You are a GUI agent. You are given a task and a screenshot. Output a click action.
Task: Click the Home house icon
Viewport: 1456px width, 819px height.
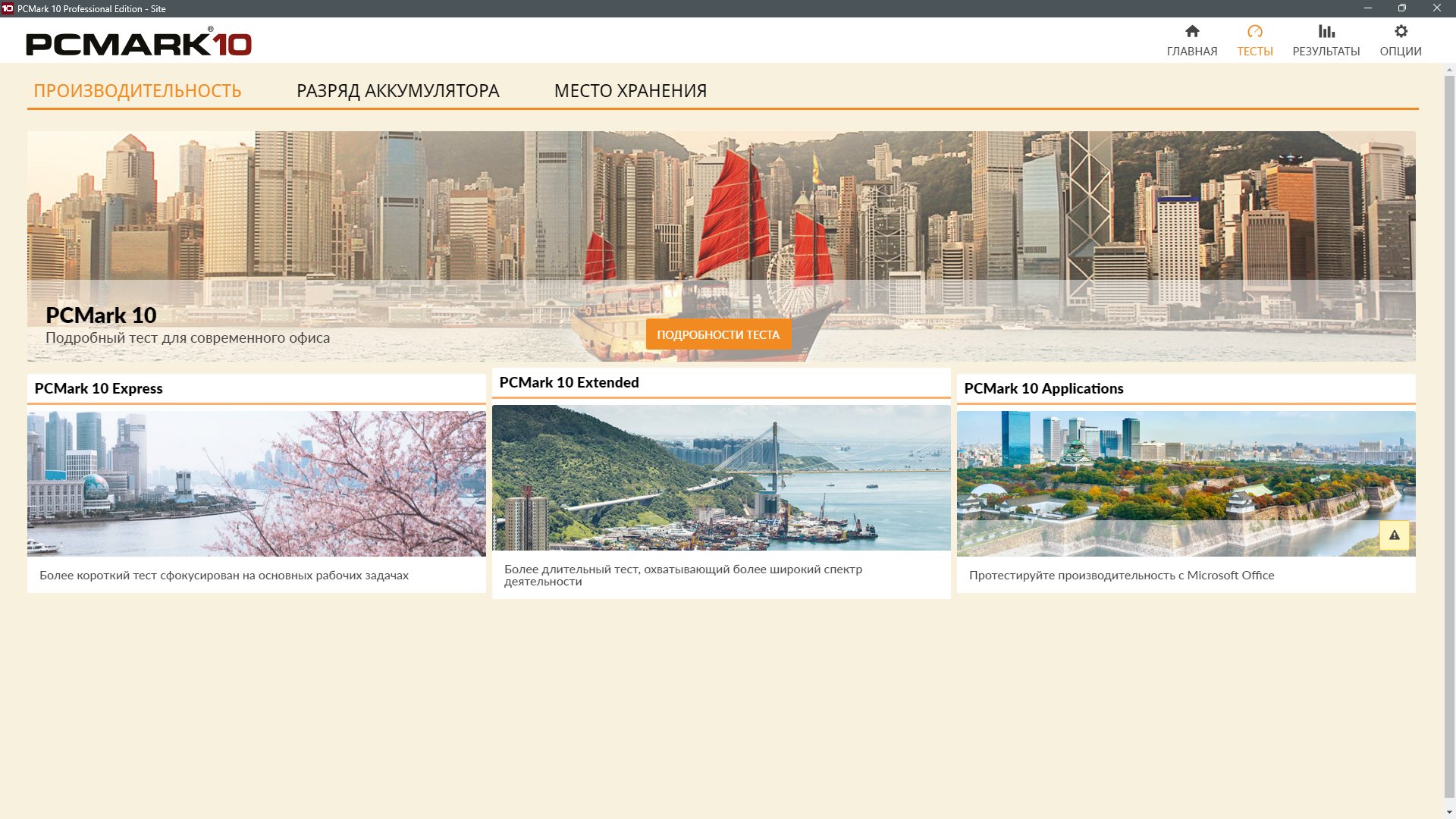(x=1192, y=31)
